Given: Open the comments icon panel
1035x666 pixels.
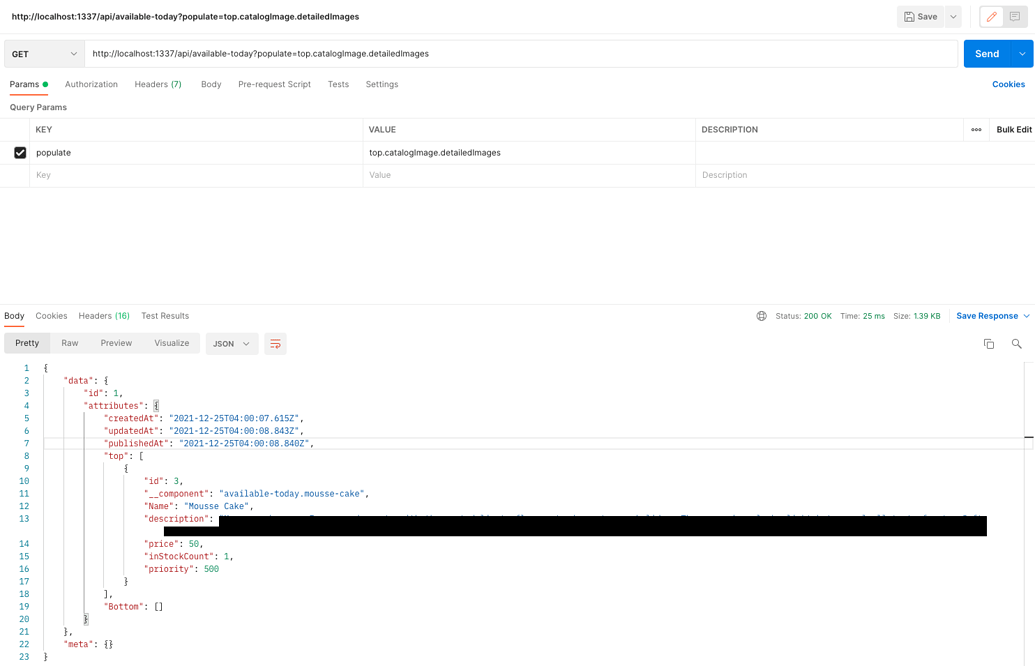Looking at the screenshot, I should (1015, 17).
